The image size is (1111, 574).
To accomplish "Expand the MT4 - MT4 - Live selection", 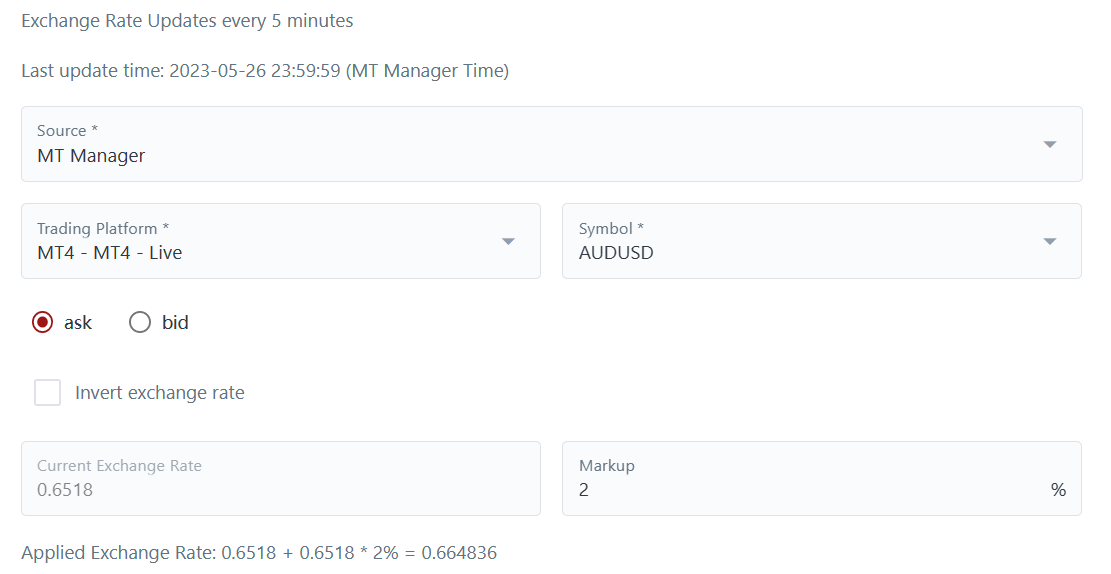I will [x=250, y=252].
